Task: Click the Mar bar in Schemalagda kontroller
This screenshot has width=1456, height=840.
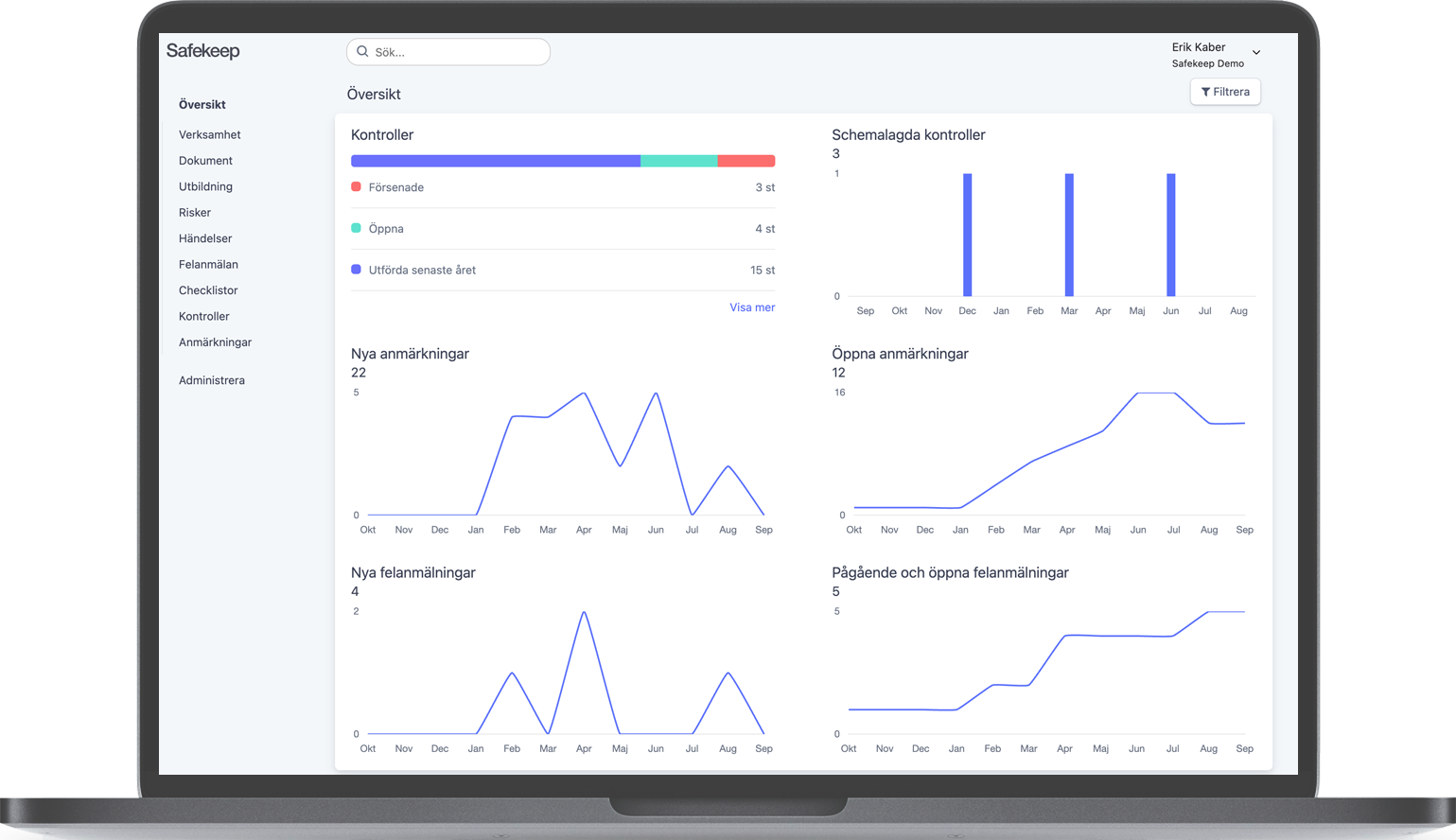Action: click(1069, 235)
